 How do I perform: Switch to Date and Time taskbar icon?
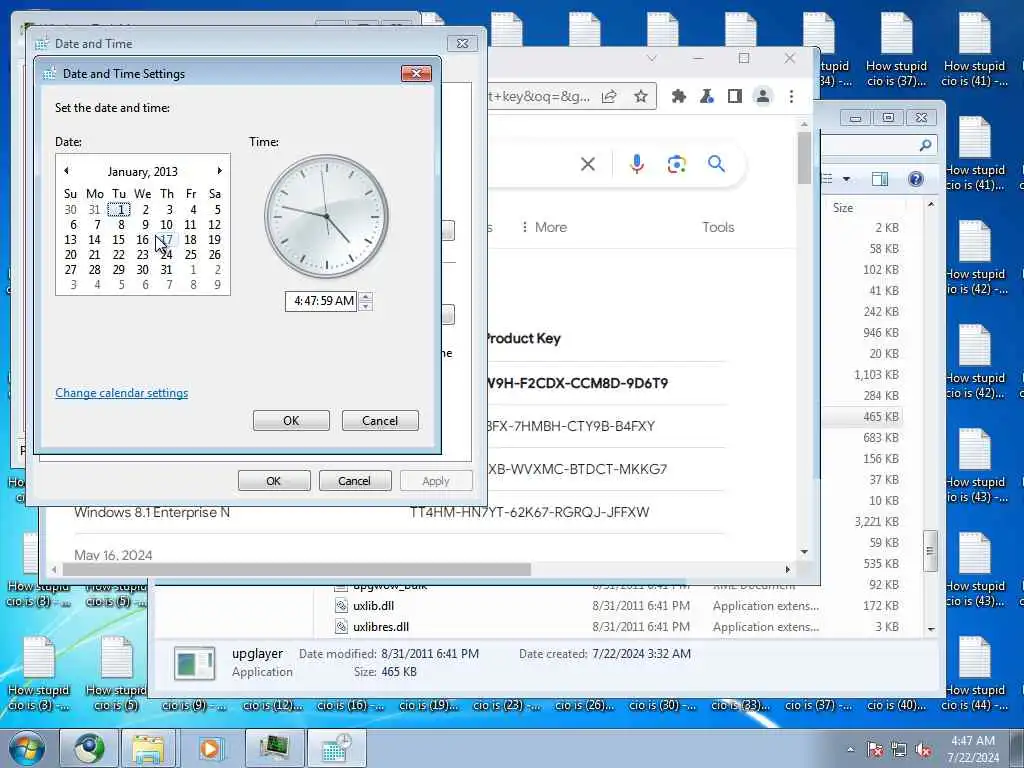pyautogui.click(x=337, y=748)
